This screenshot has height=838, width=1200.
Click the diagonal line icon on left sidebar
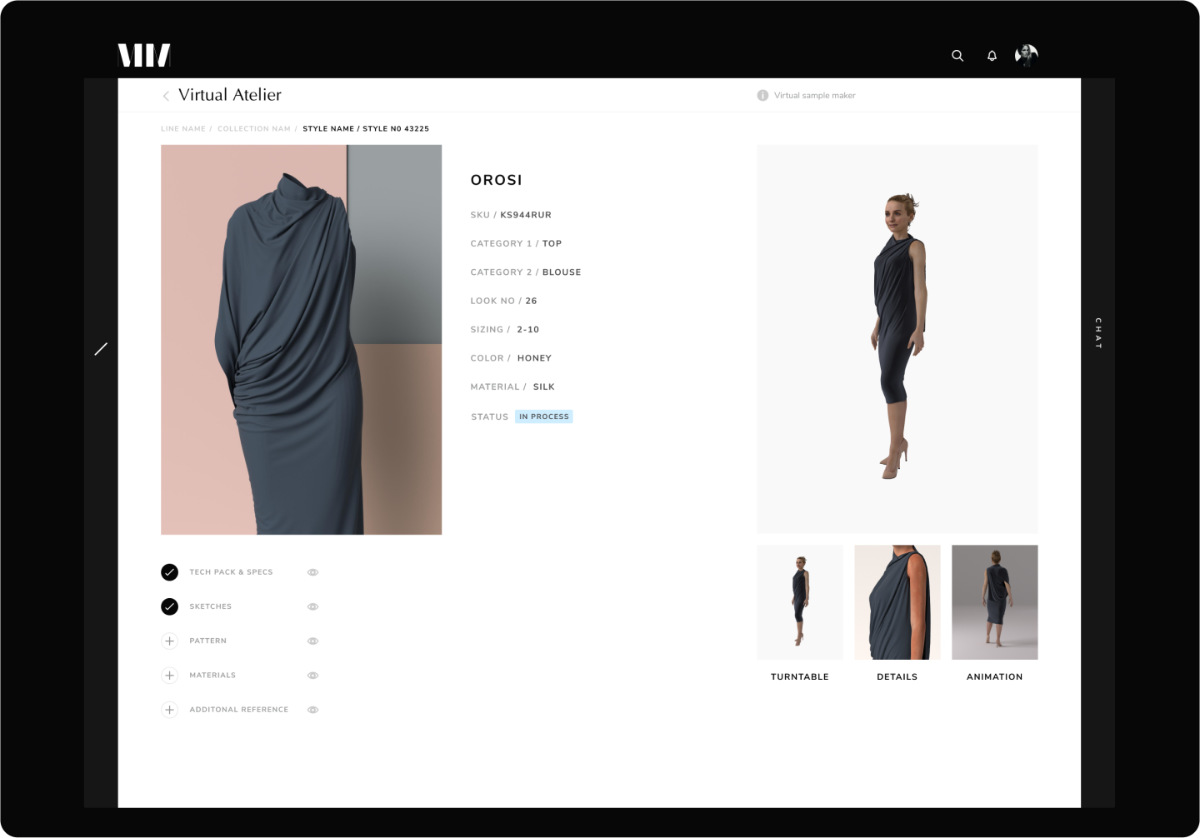coord(101,349)
